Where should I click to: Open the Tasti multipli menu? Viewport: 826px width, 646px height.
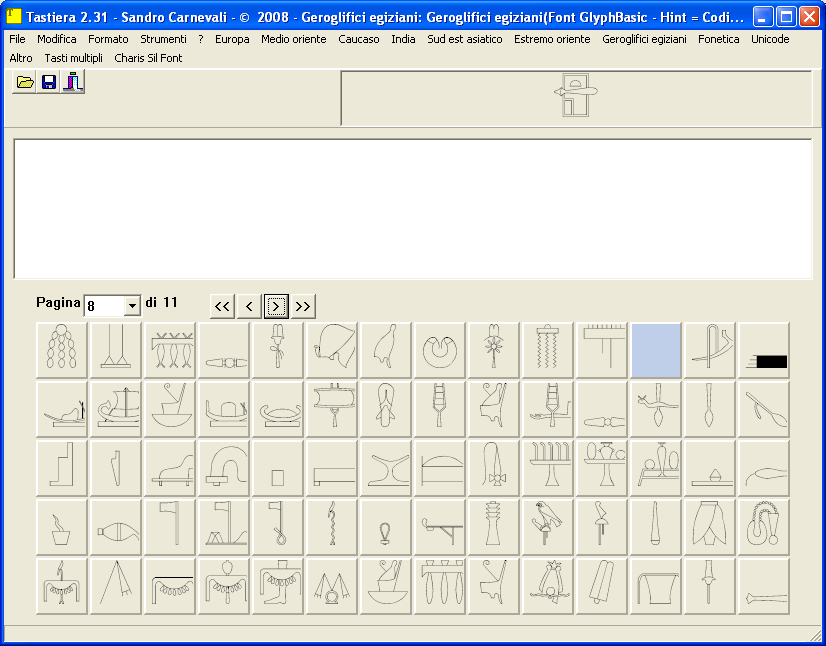coord(73,58)
